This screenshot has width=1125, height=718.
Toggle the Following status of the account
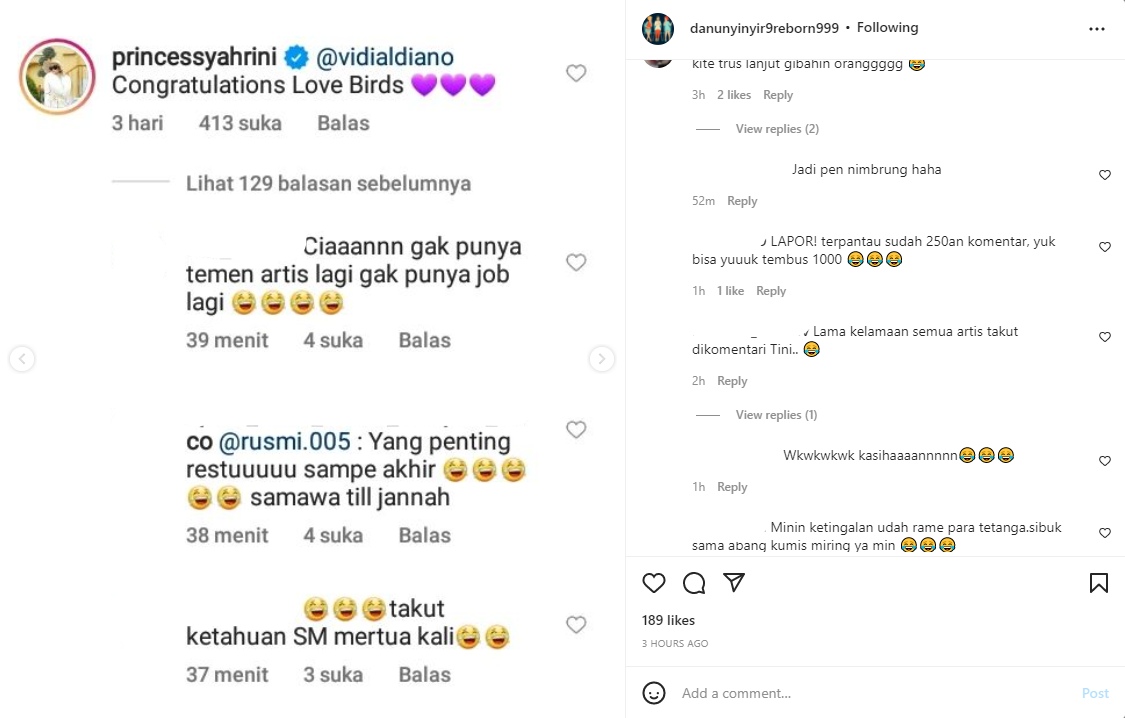pyautogui.click(x=887, y=28)
